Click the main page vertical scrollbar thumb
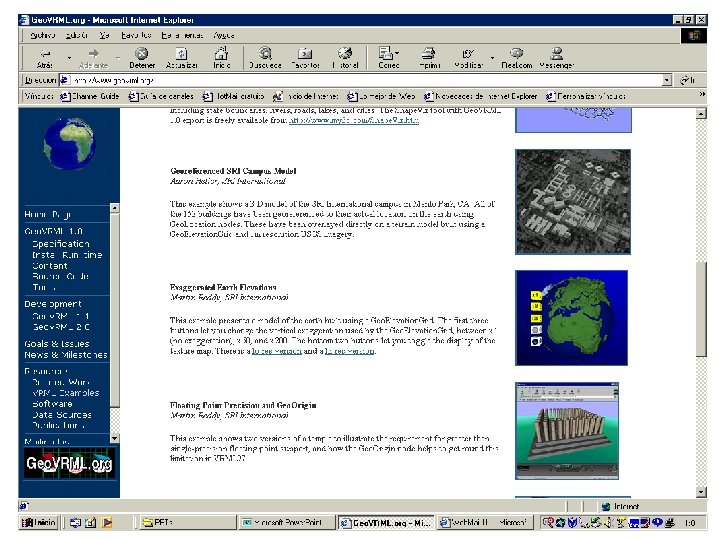 (701, 309)
